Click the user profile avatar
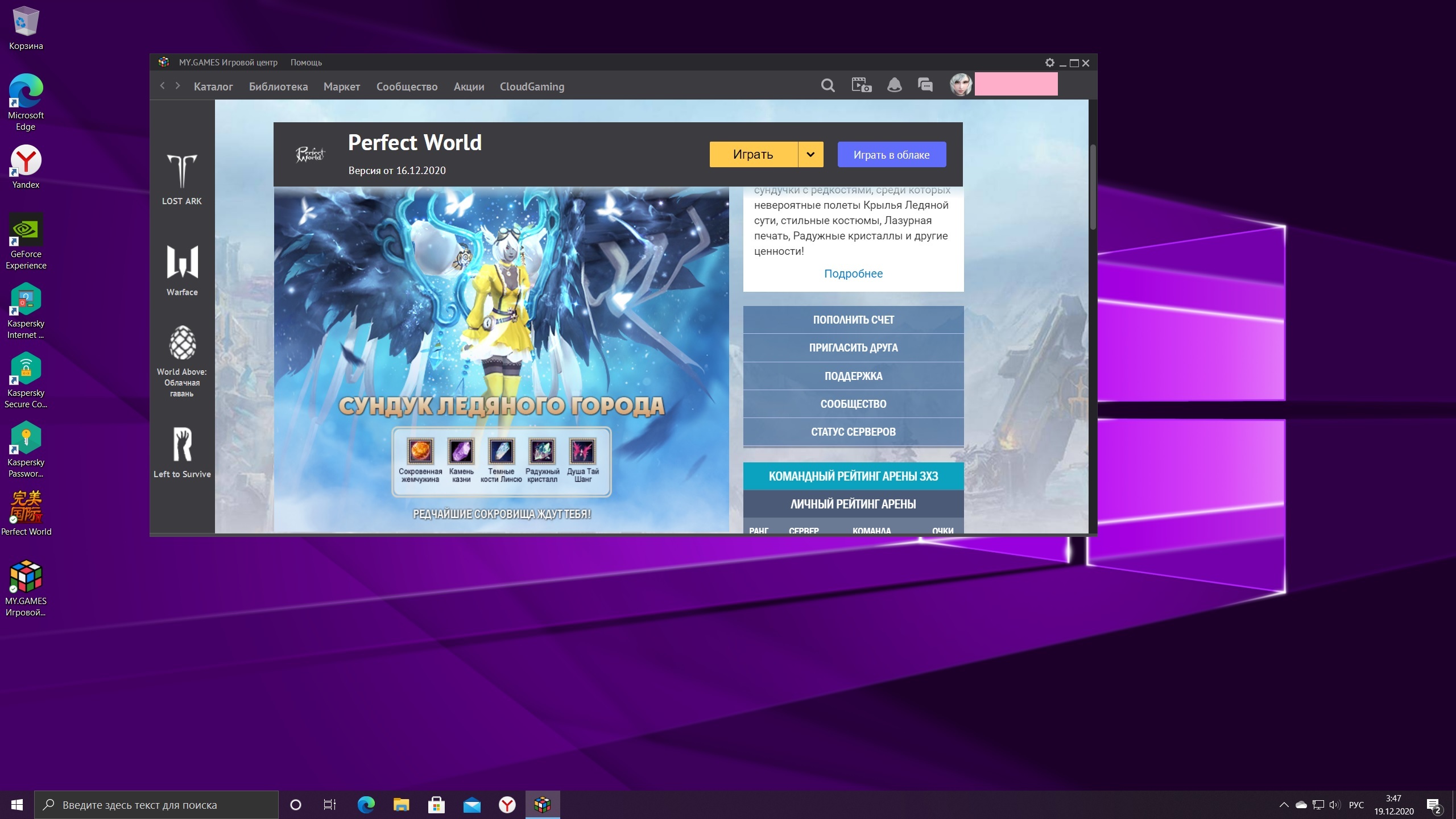The image size is (1456, 819). 961,85
